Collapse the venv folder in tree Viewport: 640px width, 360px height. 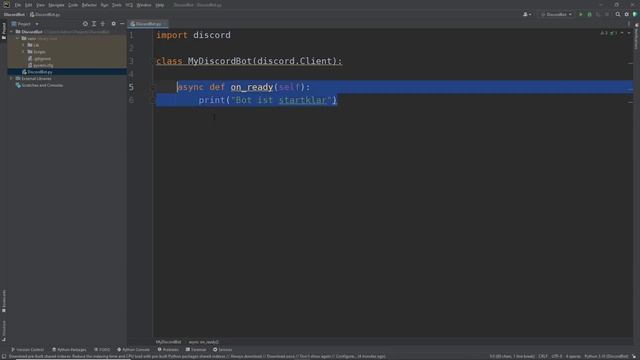tap(18, 38)
